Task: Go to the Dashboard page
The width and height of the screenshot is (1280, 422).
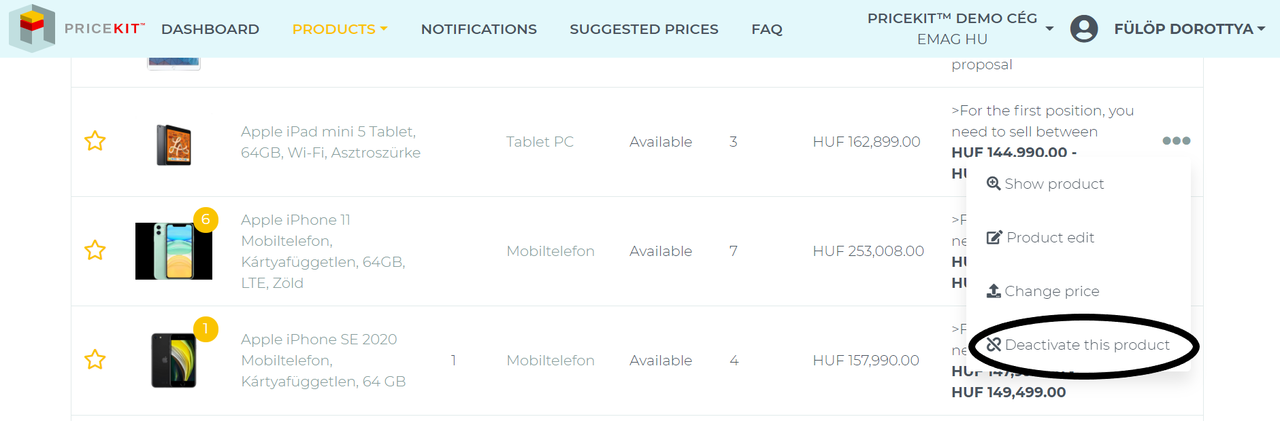Action: pos(210,29)
